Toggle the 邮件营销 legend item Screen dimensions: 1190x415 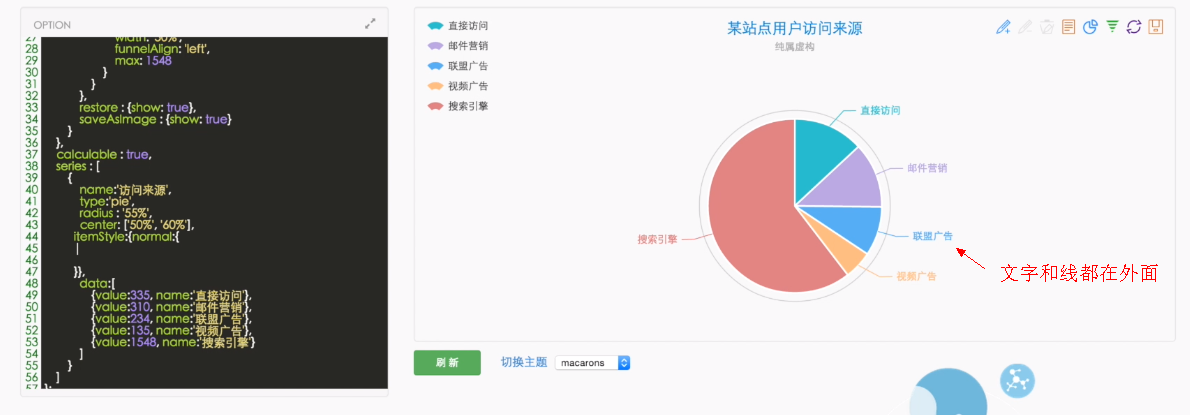458,46
